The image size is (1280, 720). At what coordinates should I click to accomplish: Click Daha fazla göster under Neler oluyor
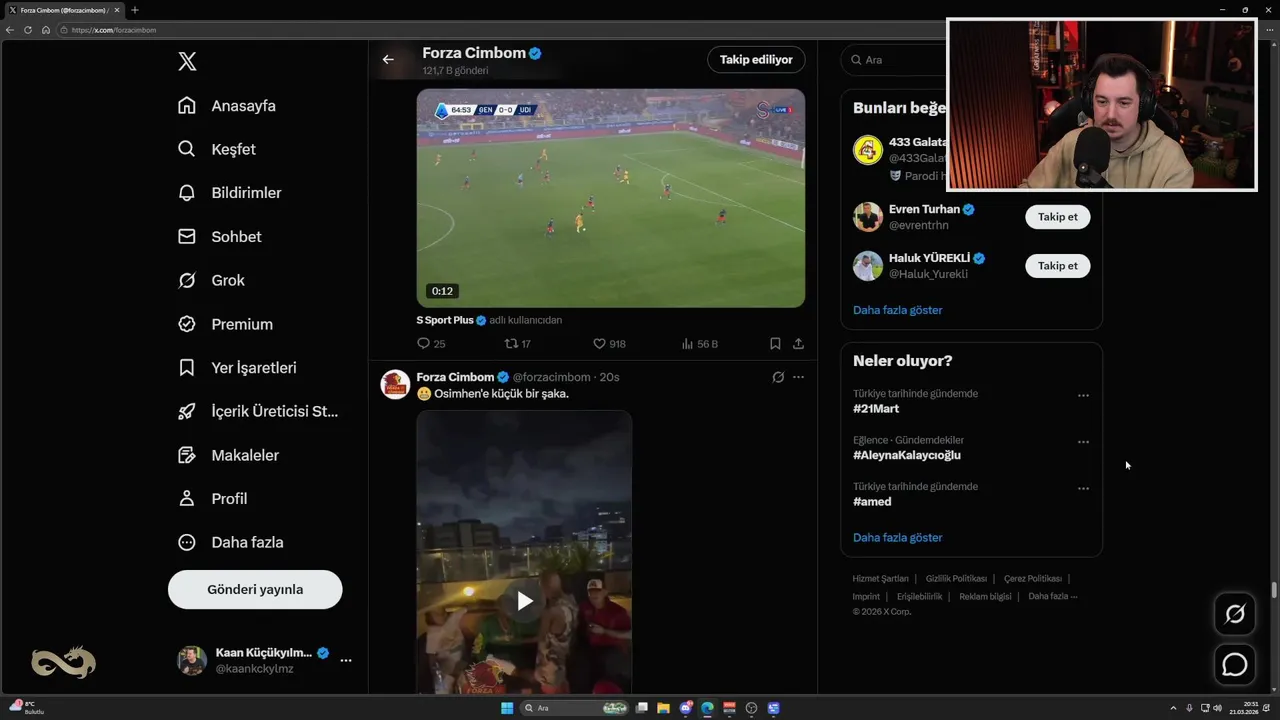[897, 538]
